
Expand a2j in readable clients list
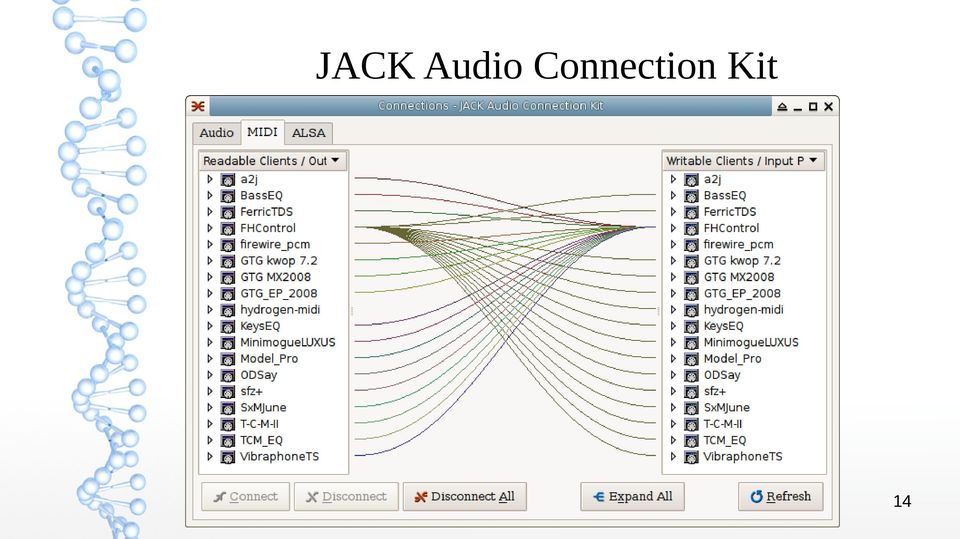point(209,179)
